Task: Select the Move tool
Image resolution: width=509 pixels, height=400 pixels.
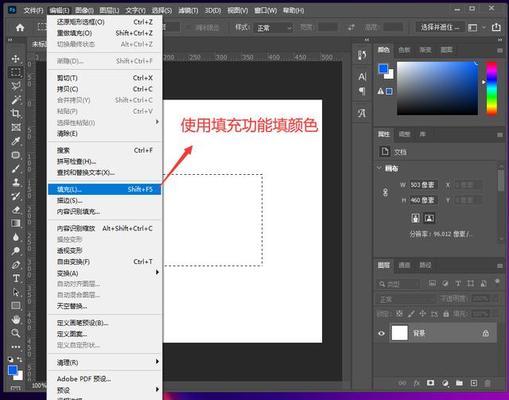Action: click(x=16, y=59)
